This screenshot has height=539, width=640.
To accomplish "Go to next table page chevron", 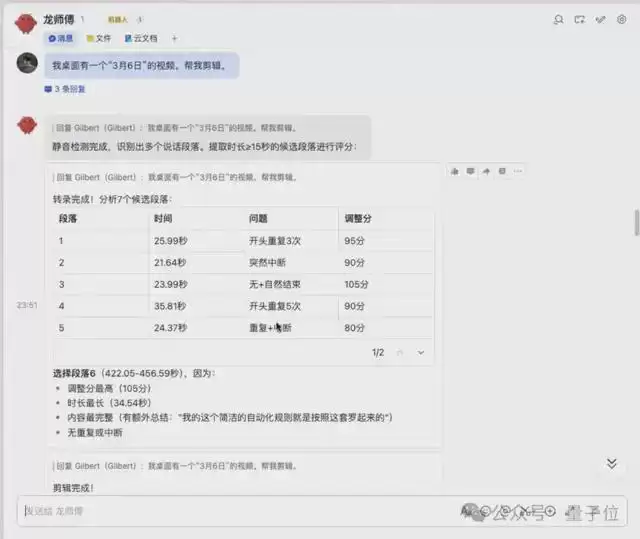I will coord(421,352).
